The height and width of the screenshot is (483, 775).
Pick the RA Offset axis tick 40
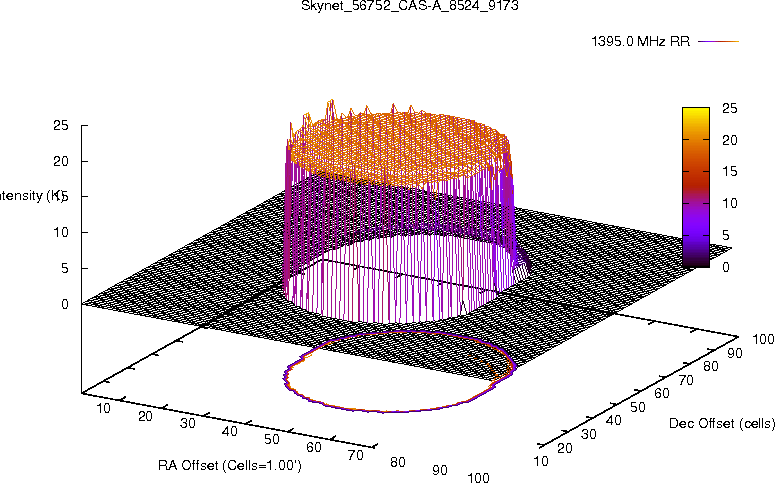[x=230, y=432]
